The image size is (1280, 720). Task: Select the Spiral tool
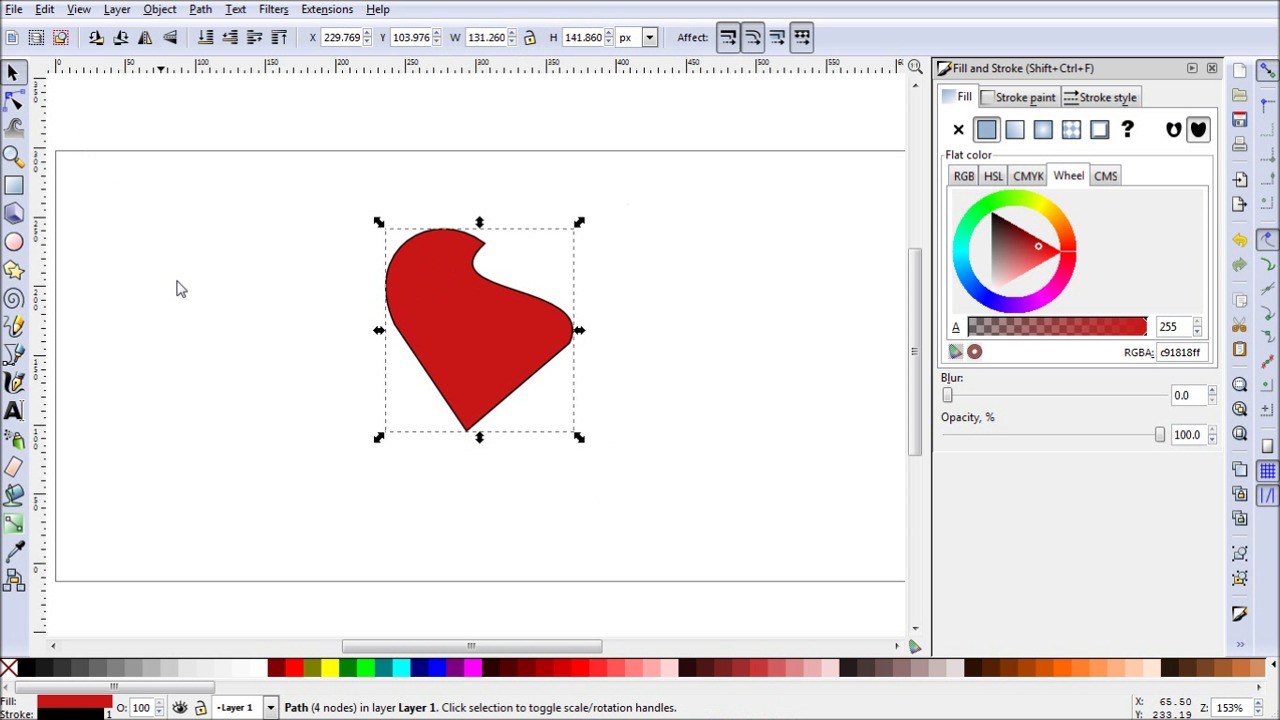point(14,298)
